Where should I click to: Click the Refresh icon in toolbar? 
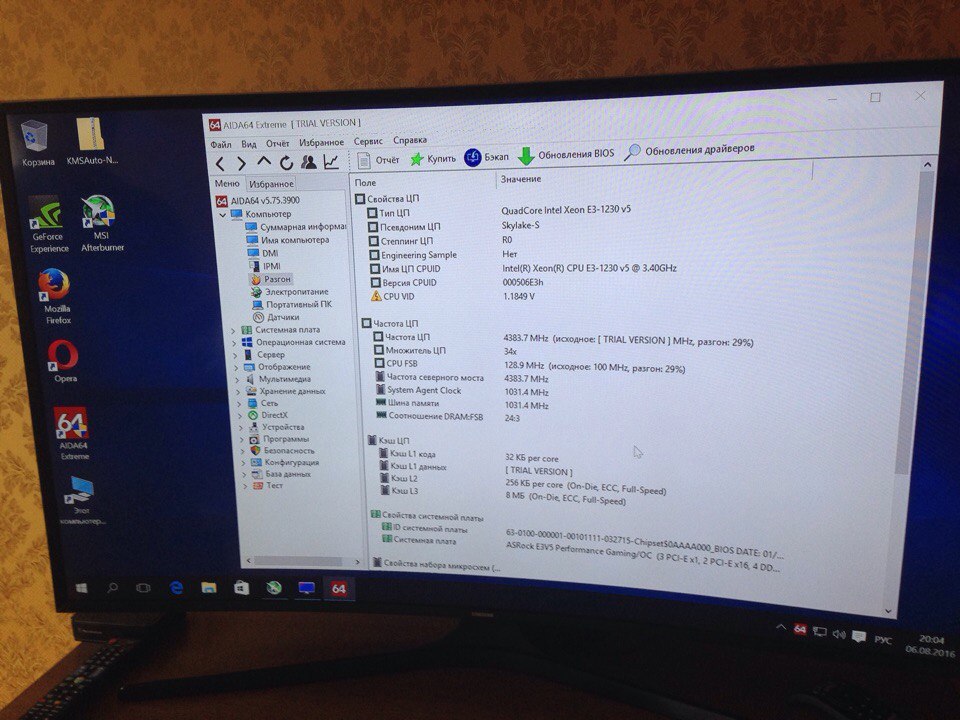click(x=286, y=162)
